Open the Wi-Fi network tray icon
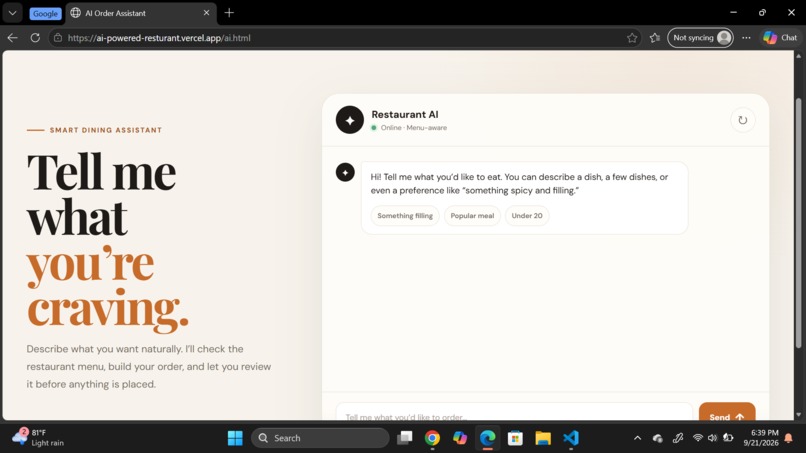The image size is (806, 453). [698, 438]
